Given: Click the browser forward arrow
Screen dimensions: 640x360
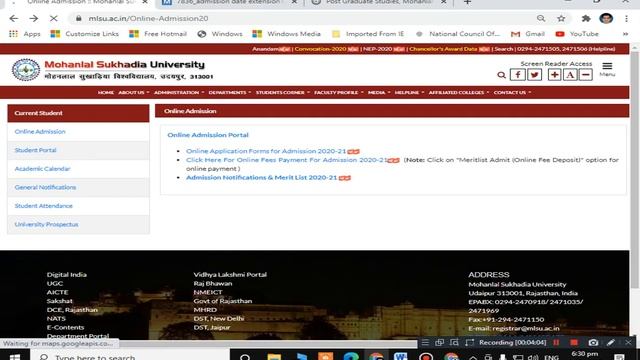Looking at the screenshot, I should [33, 18].
